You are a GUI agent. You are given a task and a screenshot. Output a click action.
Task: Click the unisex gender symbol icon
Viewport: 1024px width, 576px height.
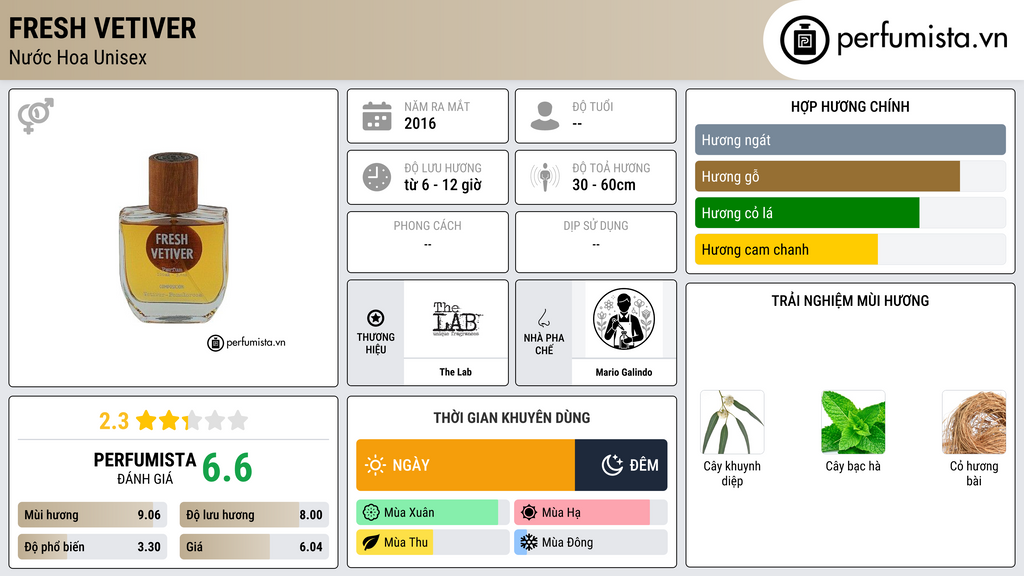coord(36,116)
